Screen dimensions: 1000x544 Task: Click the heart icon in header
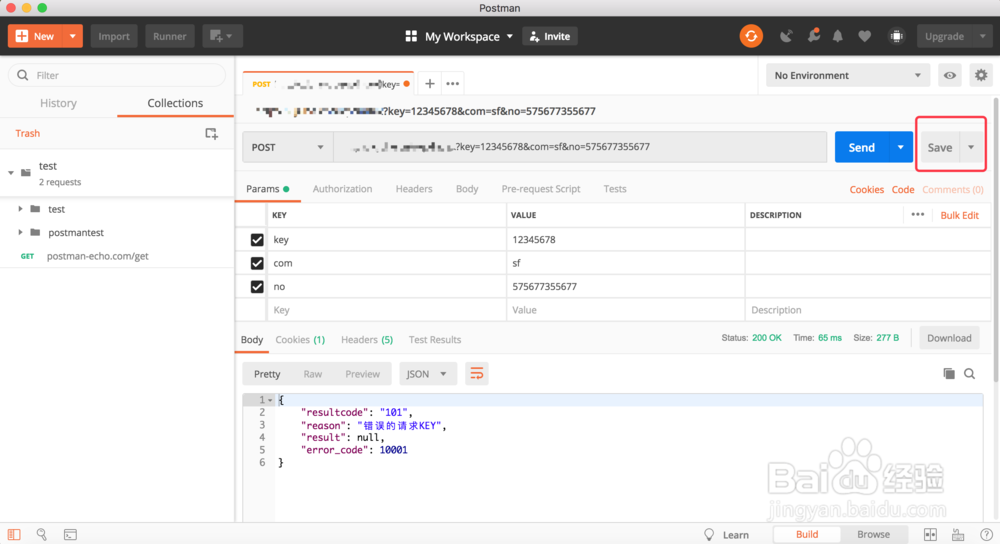[x=864, y=36]
